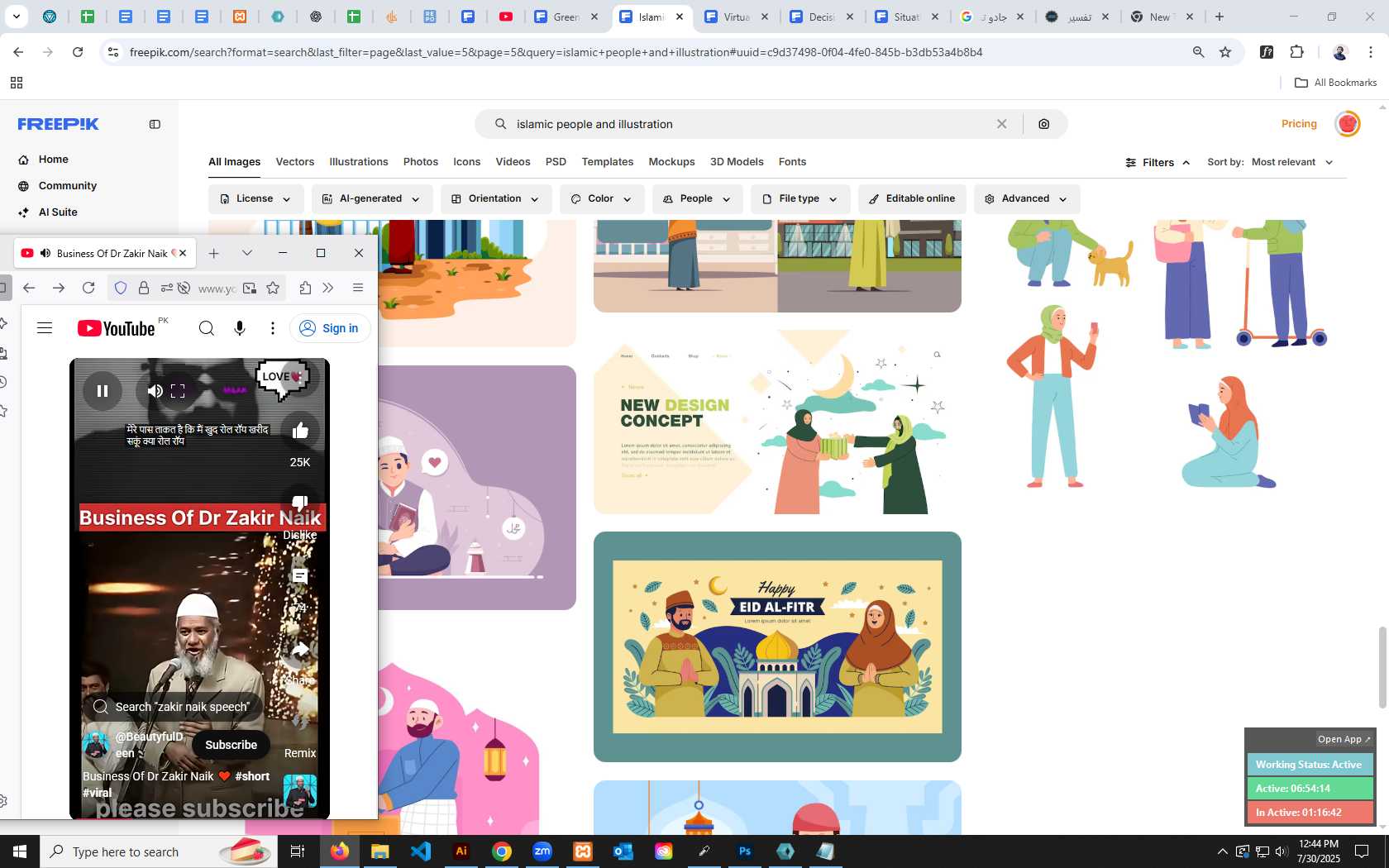Screen dimensions: 1389x868
Task: Click Open App button in tracker widget
Action: coord(1344,739)
